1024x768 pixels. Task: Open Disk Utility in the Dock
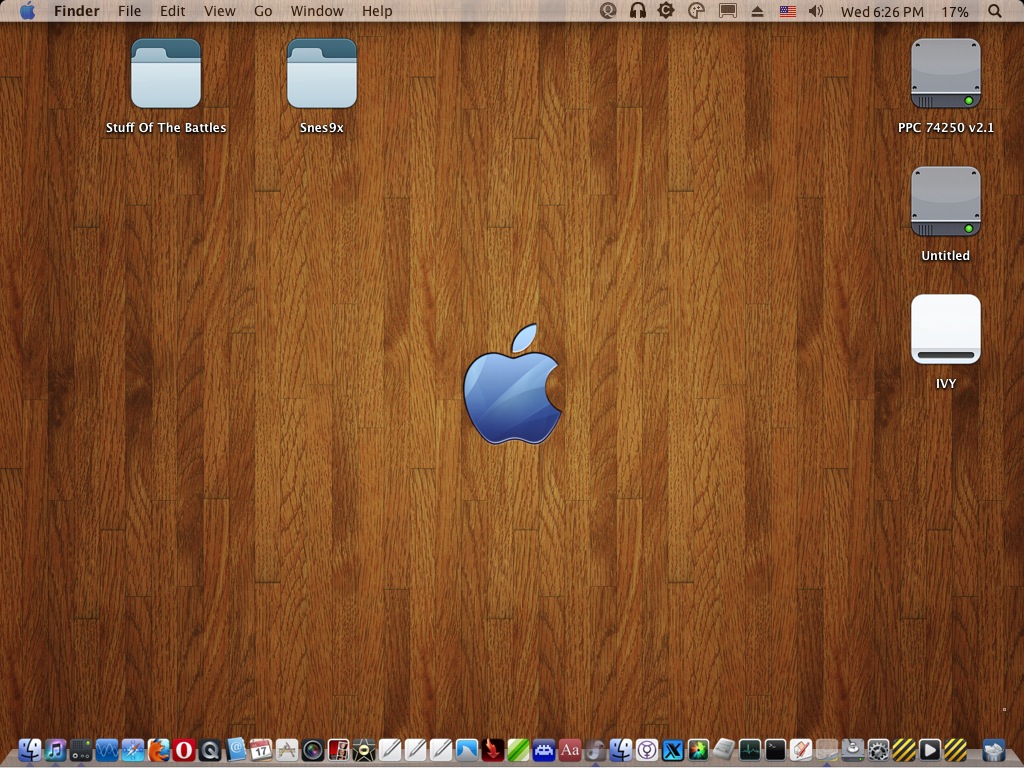click(852, 750)
